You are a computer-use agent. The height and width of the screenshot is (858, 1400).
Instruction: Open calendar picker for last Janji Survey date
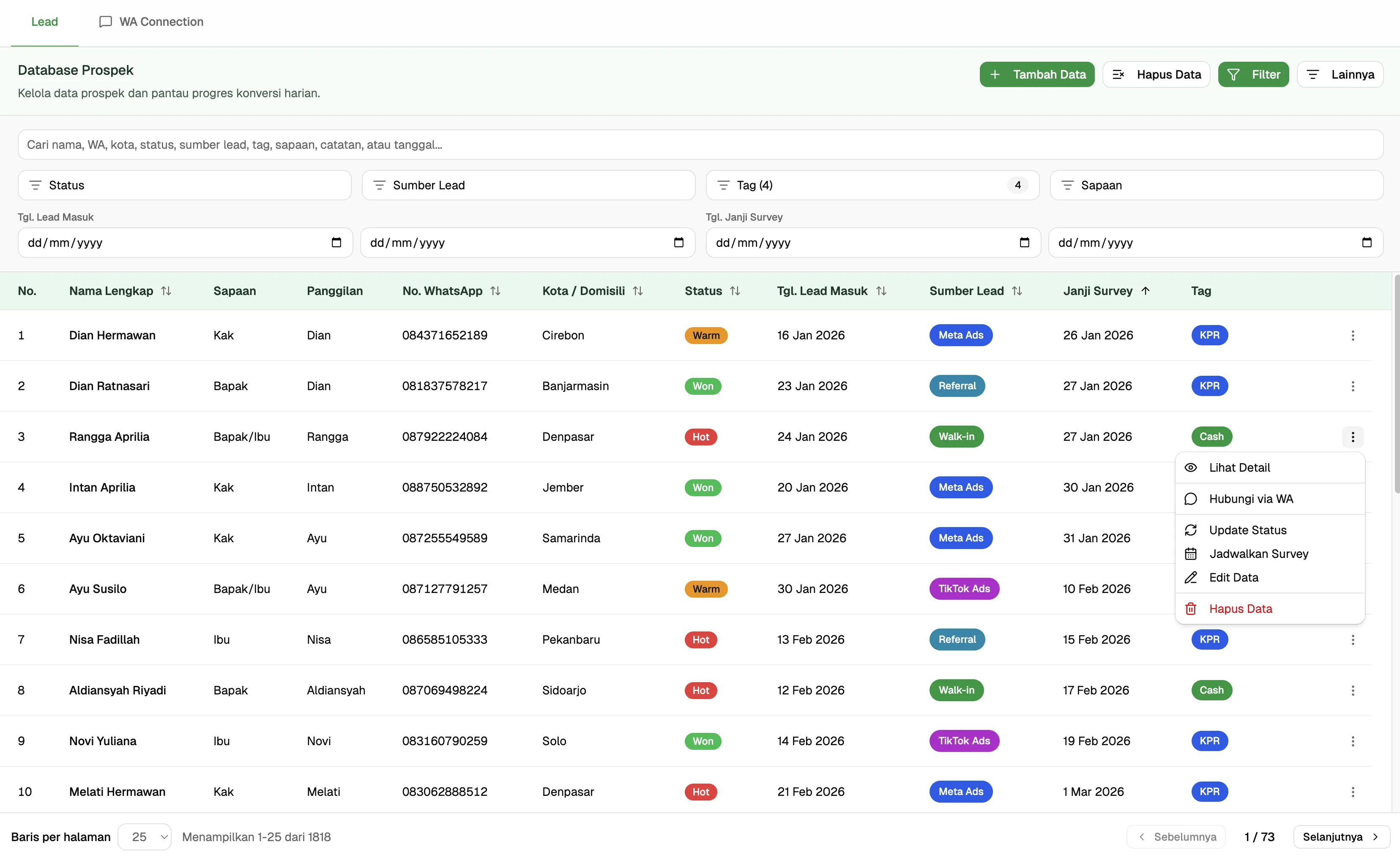pos(1367,243)
